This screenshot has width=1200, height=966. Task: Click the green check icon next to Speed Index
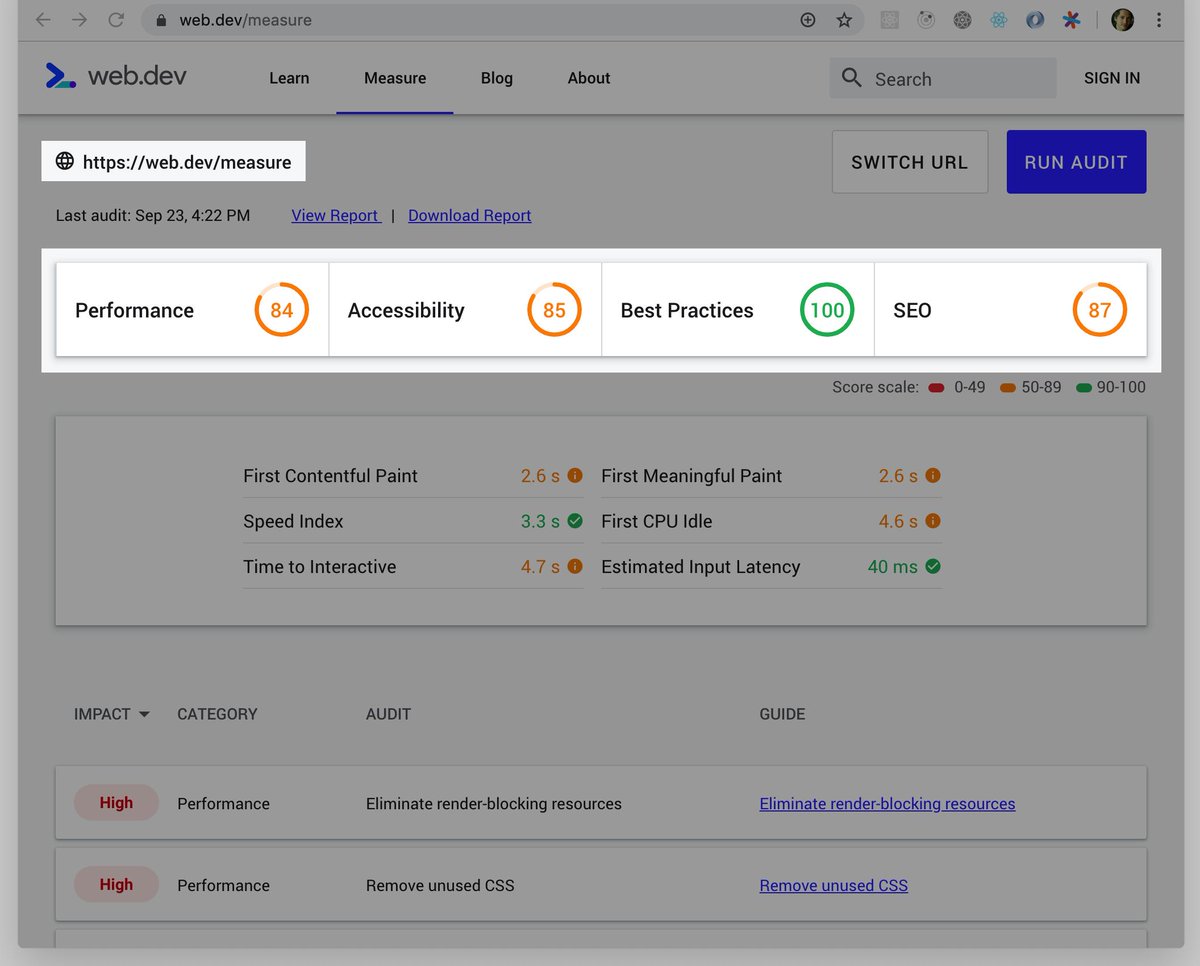575,521
